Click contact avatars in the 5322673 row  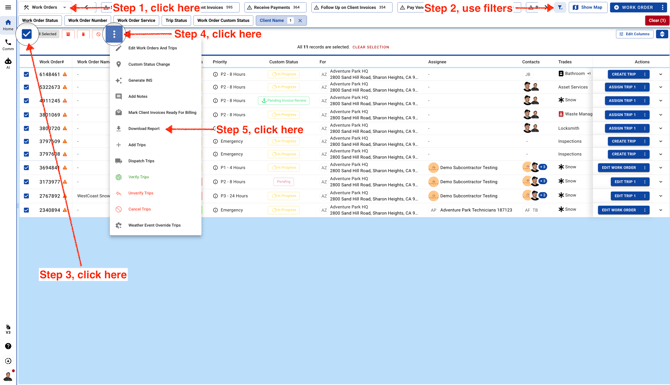tap(531, 87)
